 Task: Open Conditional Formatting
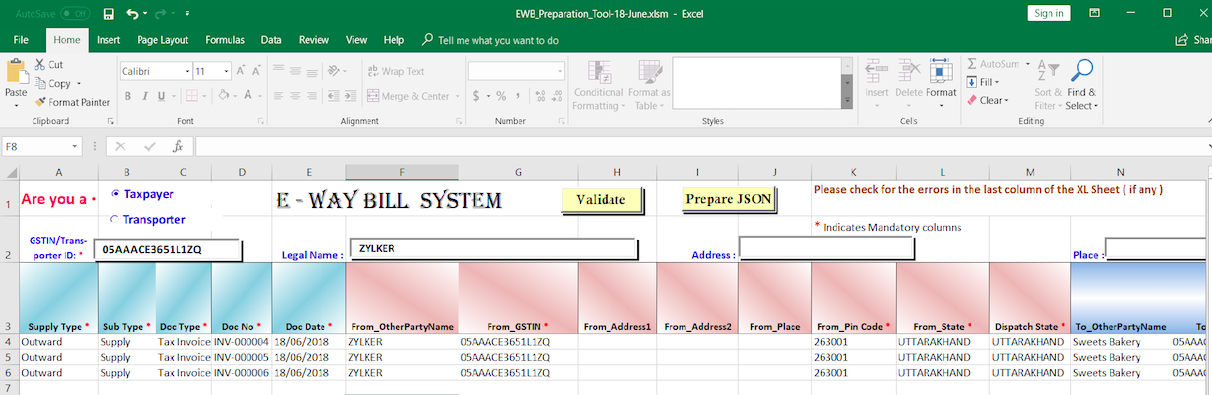(598, 85)
